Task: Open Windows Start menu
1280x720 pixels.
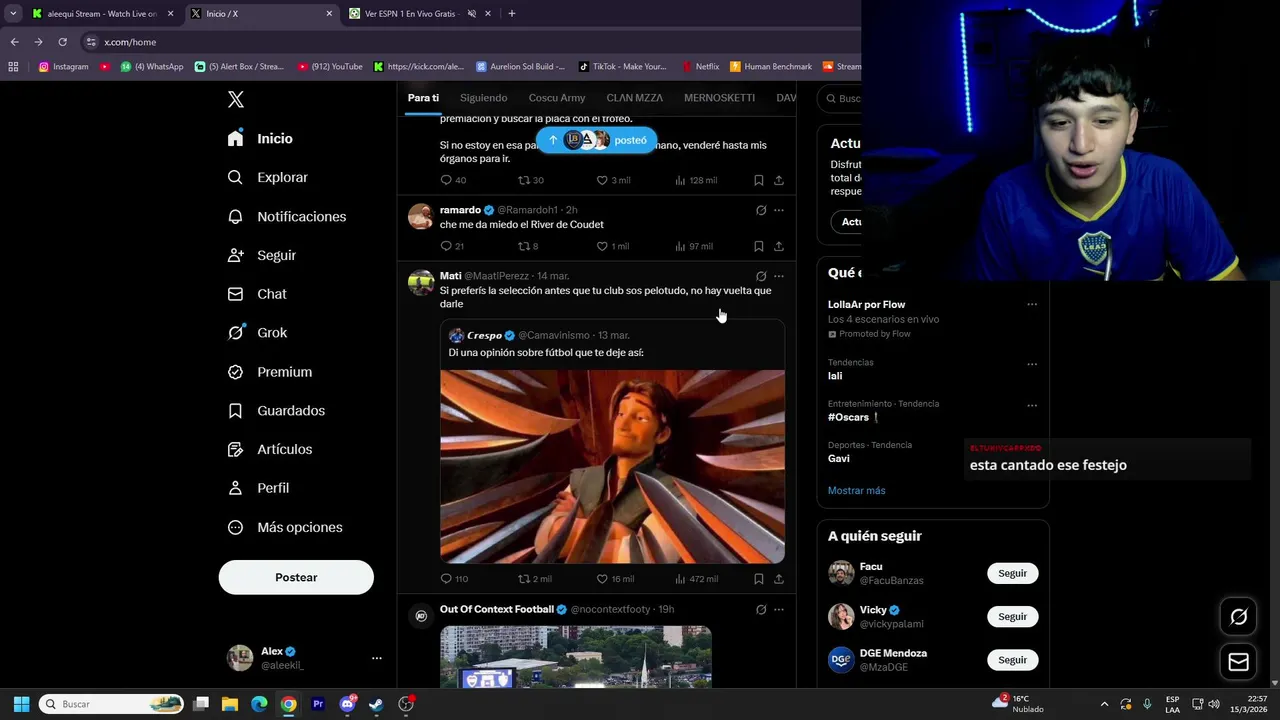Action: pos(21,704)
